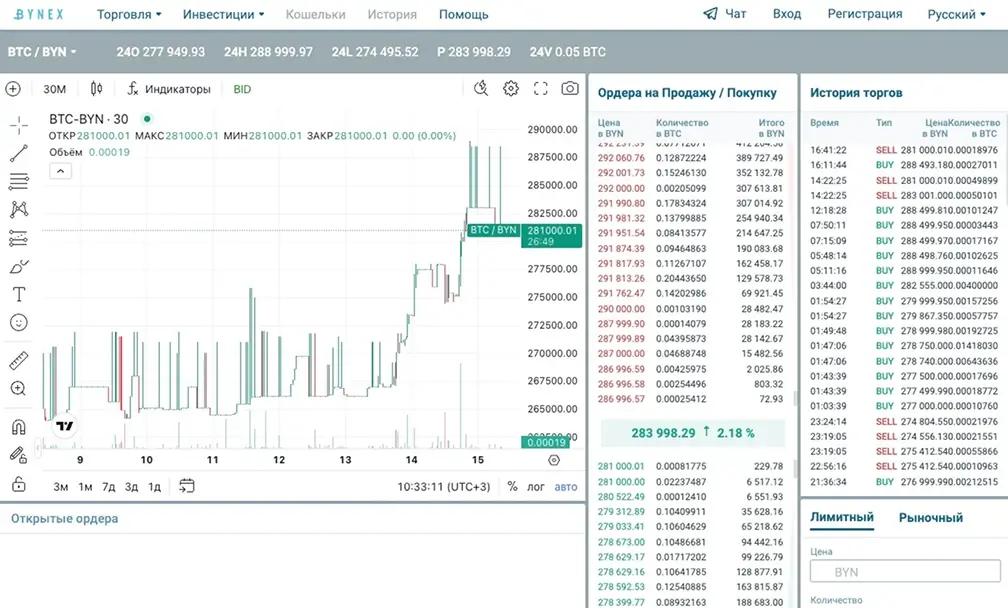Toggle logarithmic scale лог

[x=536, y=487]
